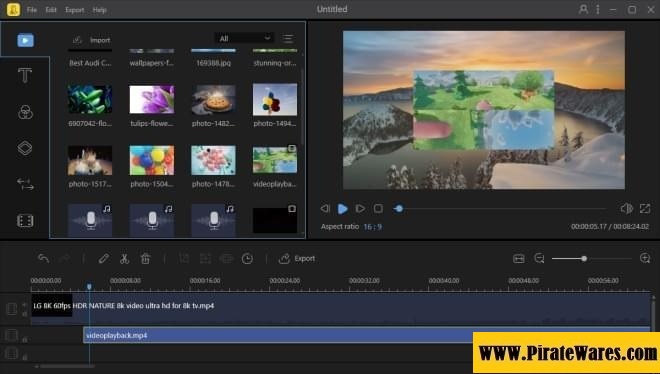Select the Edit pencil tool
Screen dimensions: 660x374
104,258
